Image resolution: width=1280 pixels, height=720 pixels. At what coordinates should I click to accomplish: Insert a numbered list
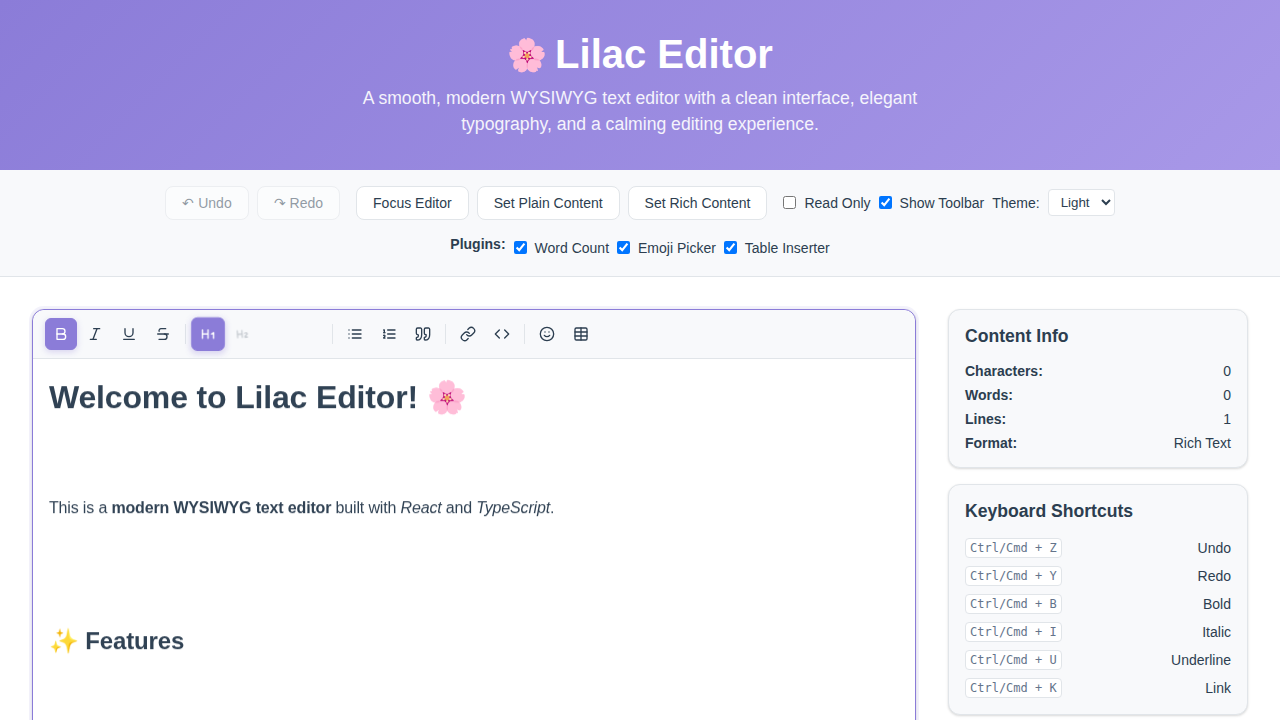[x=389, y=334]
